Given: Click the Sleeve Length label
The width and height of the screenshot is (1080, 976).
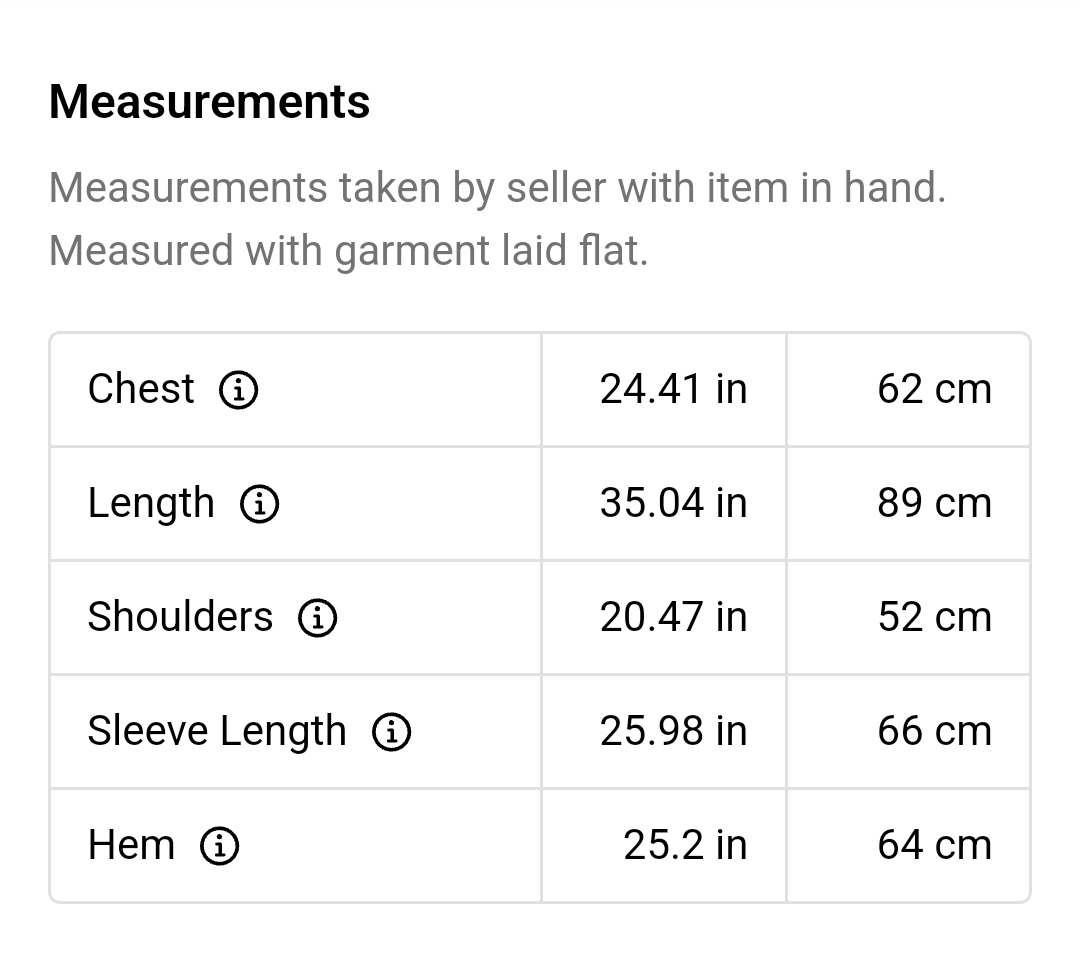Looking at the screenshot, I should point(217,731).
